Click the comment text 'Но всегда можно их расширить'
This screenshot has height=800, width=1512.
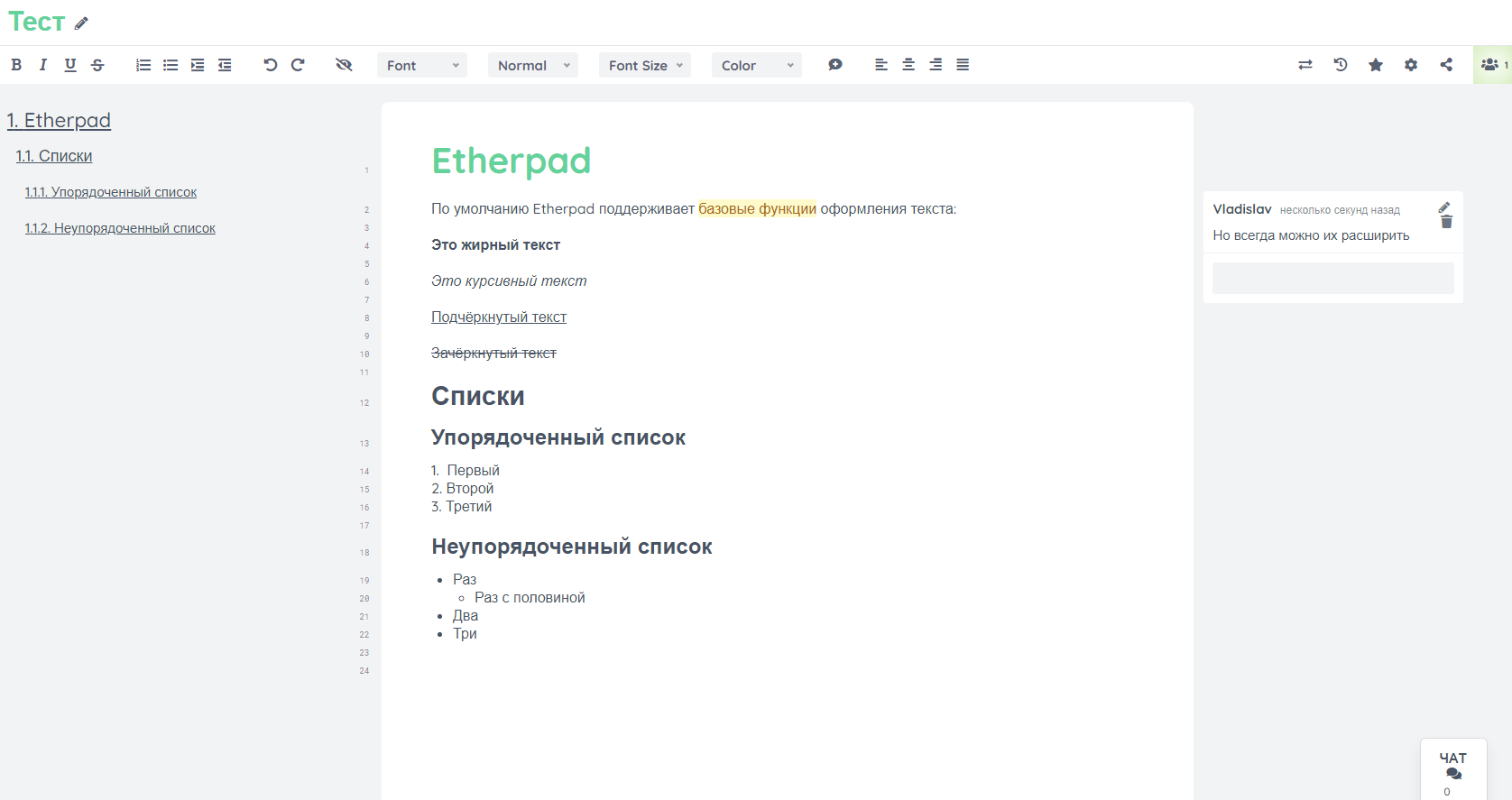(x=1311, y=235)
